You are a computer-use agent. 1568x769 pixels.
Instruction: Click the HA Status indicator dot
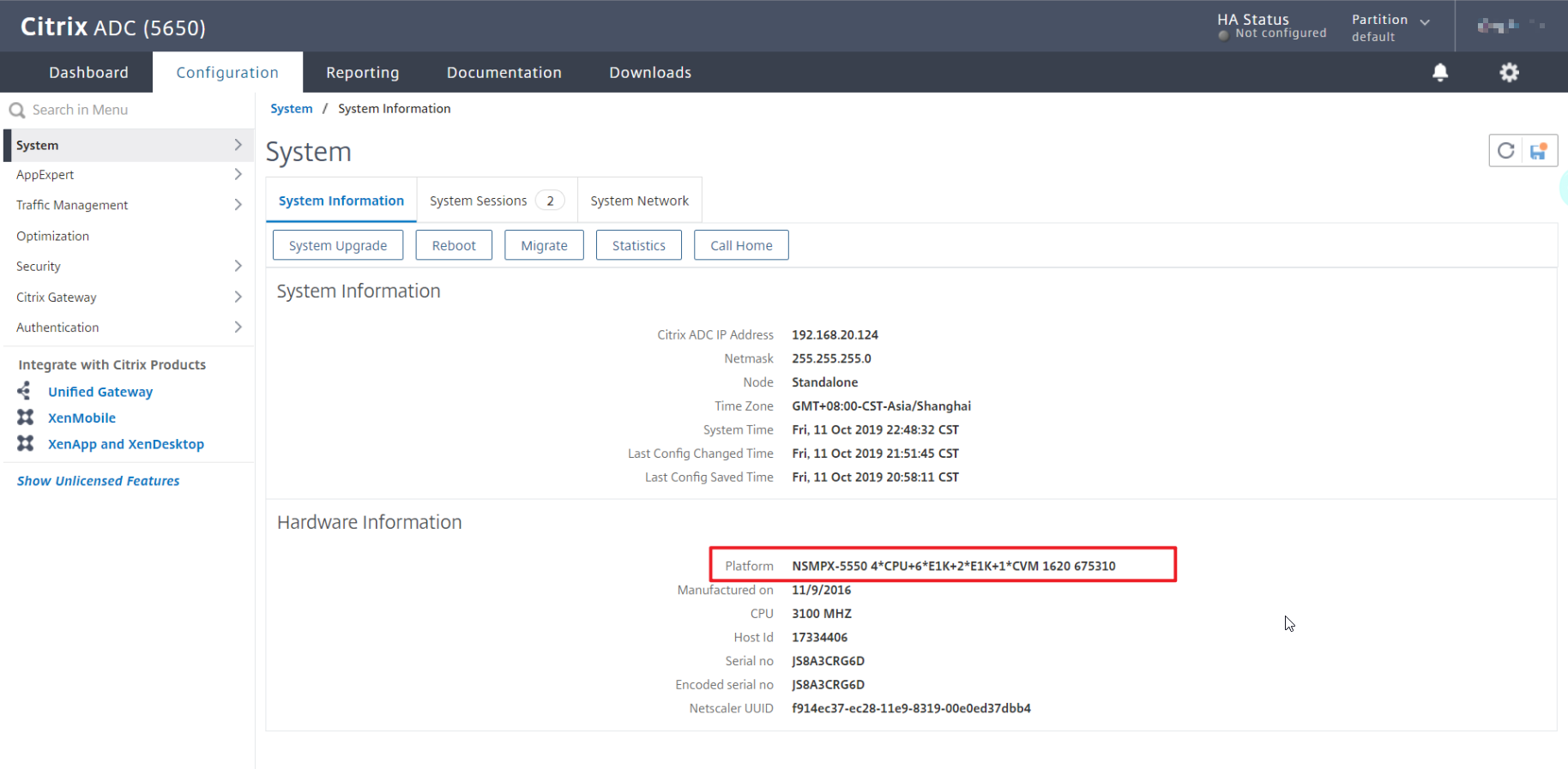(x=1223, y=34)
